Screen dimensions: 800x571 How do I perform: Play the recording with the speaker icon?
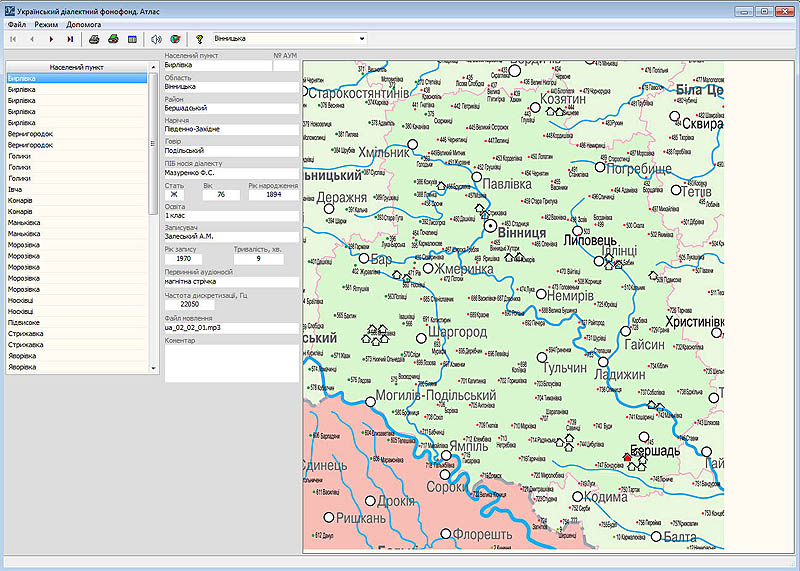[x=156, y=39]
